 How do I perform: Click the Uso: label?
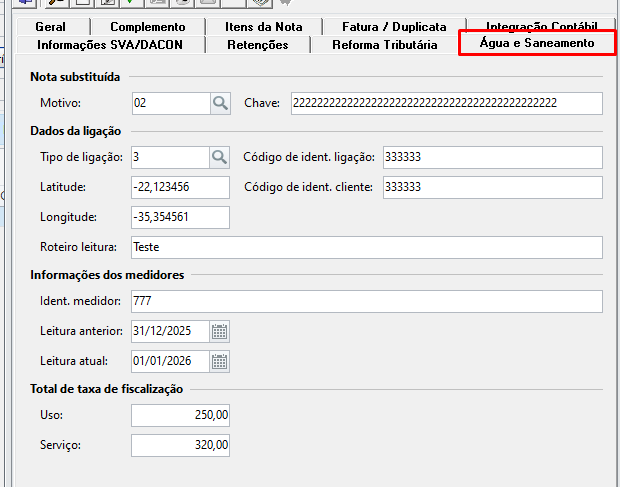coord(51,415)
